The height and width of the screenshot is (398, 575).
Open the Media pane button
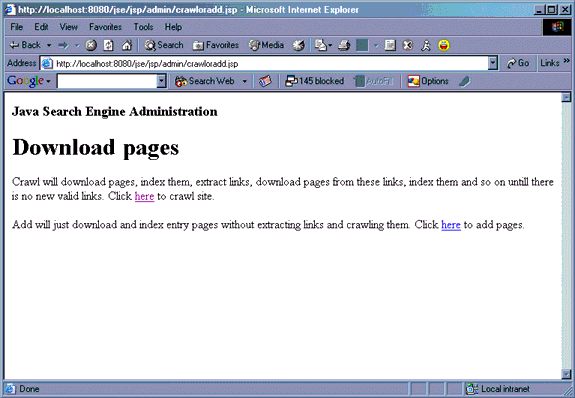(x=266, y=45)
